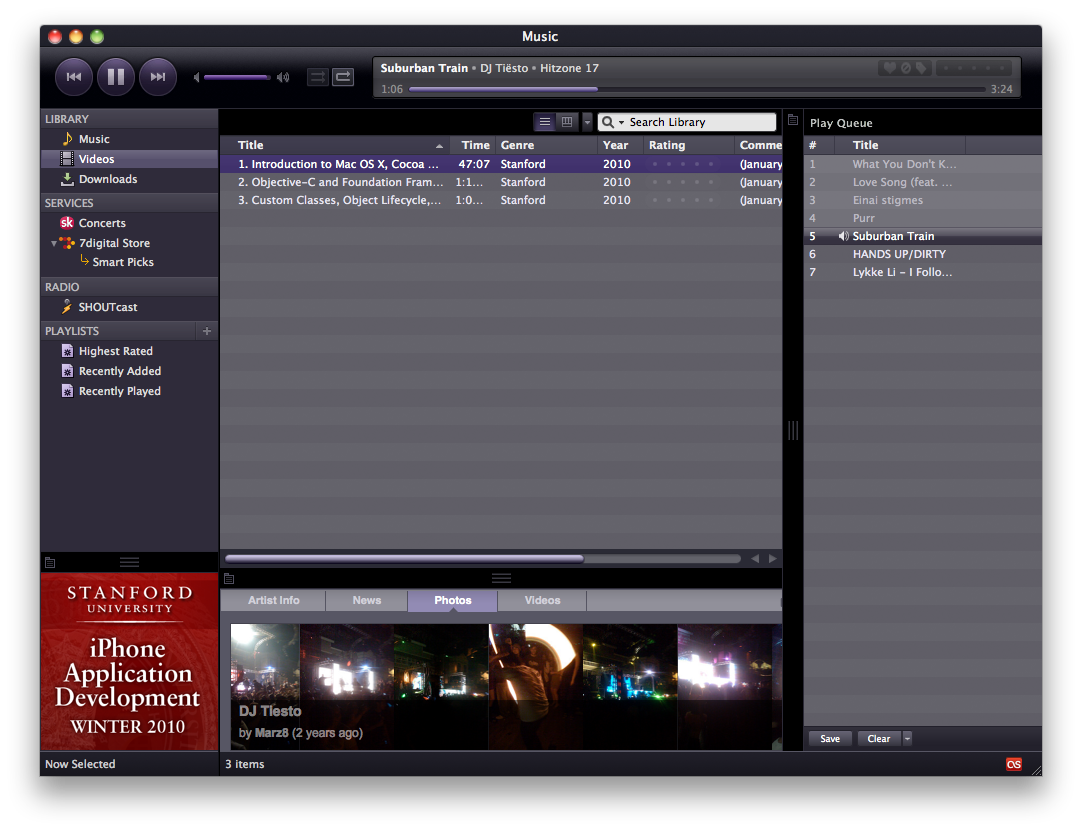Switch to the News tab
This screenshot has height=831, width=1082.
[366, 600]
